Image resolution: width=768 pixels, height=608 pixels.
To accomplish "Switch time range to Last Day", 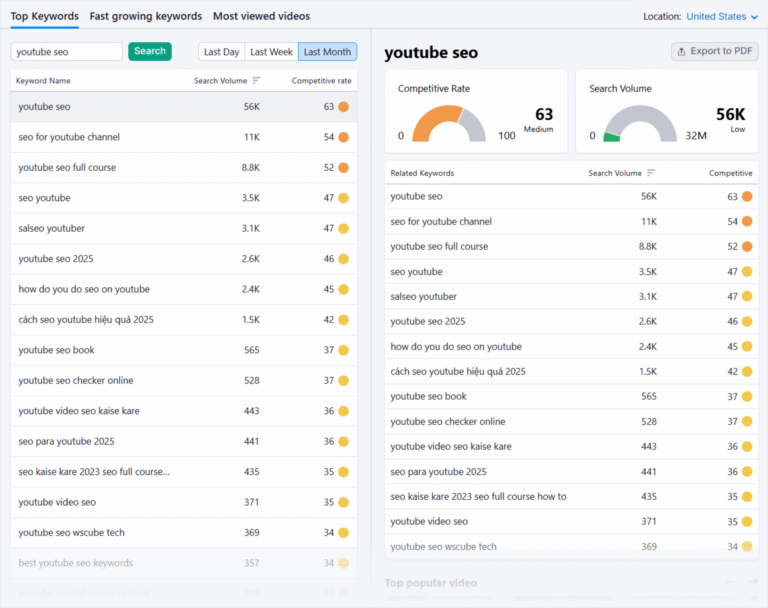I will pos(221,52).
